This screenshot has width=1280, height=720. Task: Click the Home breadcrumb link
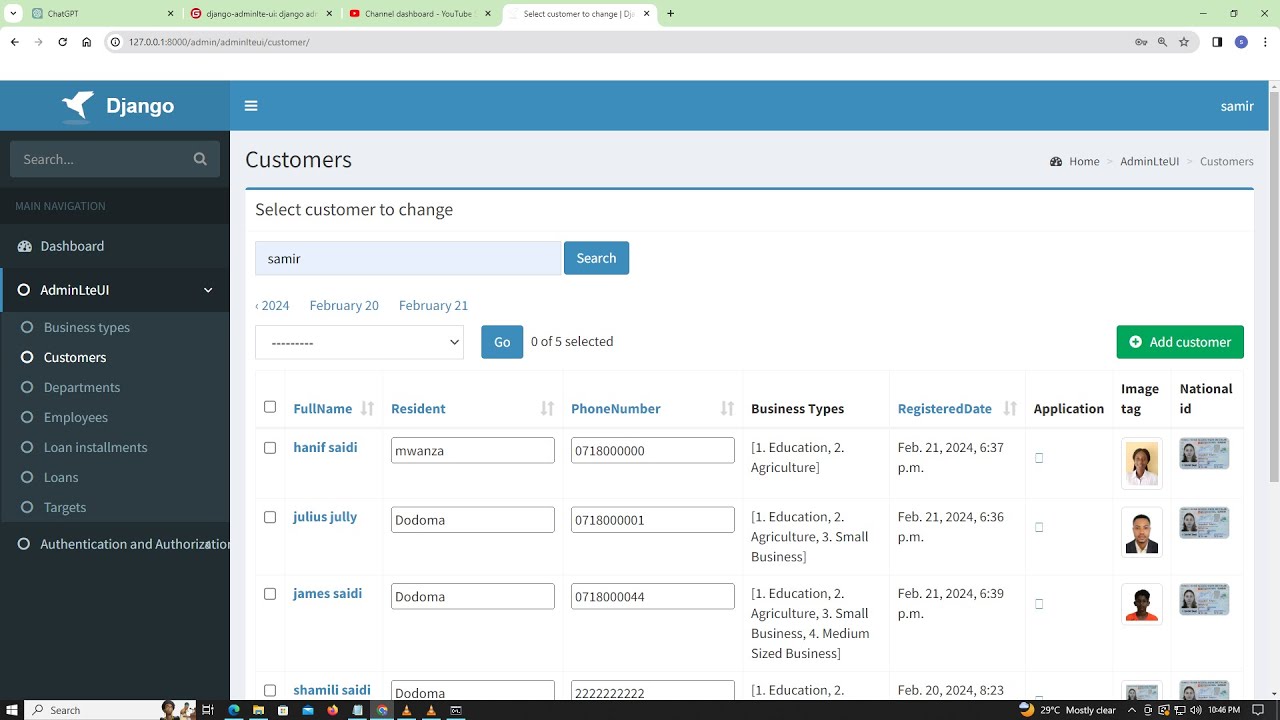coord(1084,161)
